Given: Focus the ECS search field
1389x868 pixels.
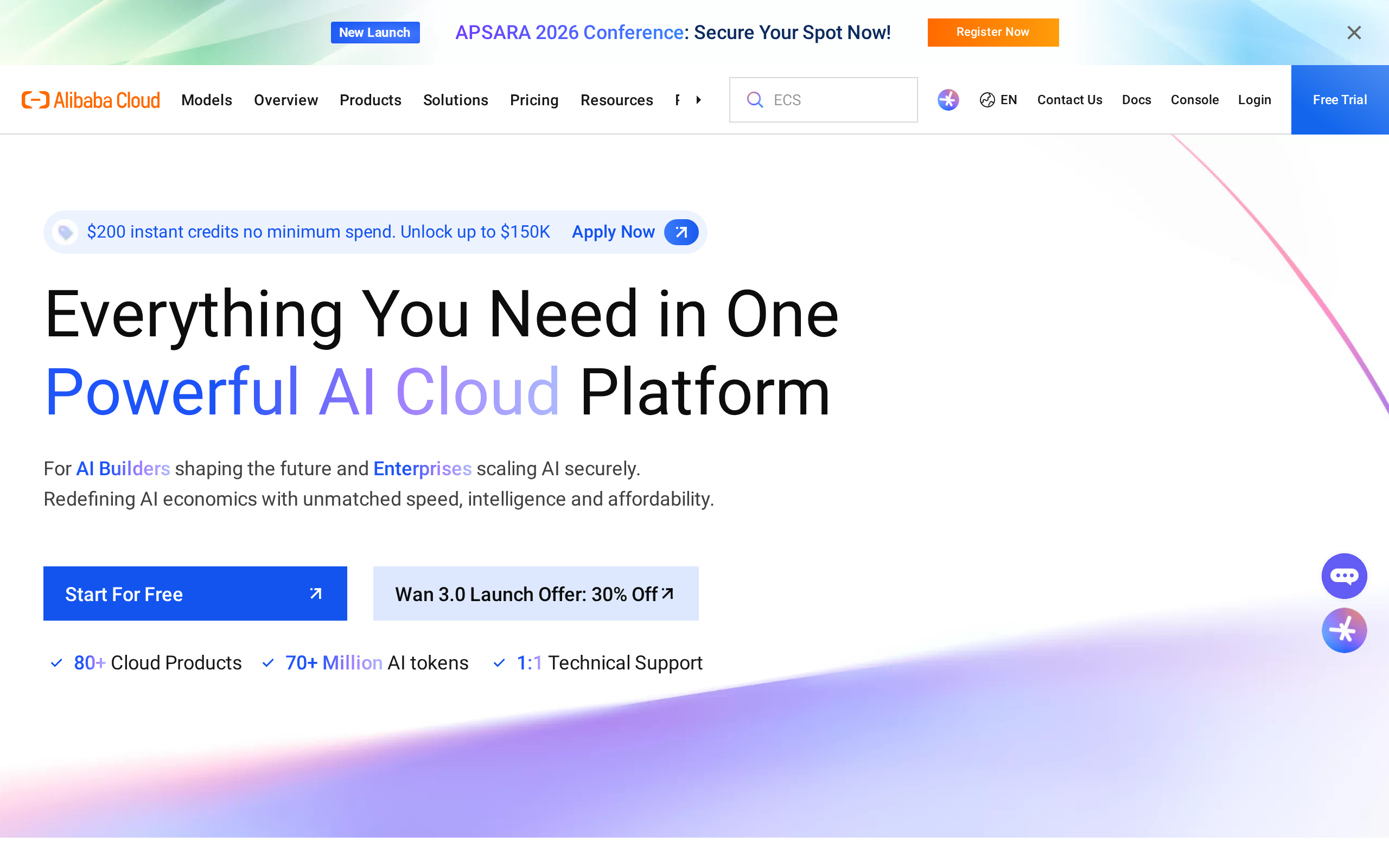Looking at the screenshot, I should pos(823,100).
